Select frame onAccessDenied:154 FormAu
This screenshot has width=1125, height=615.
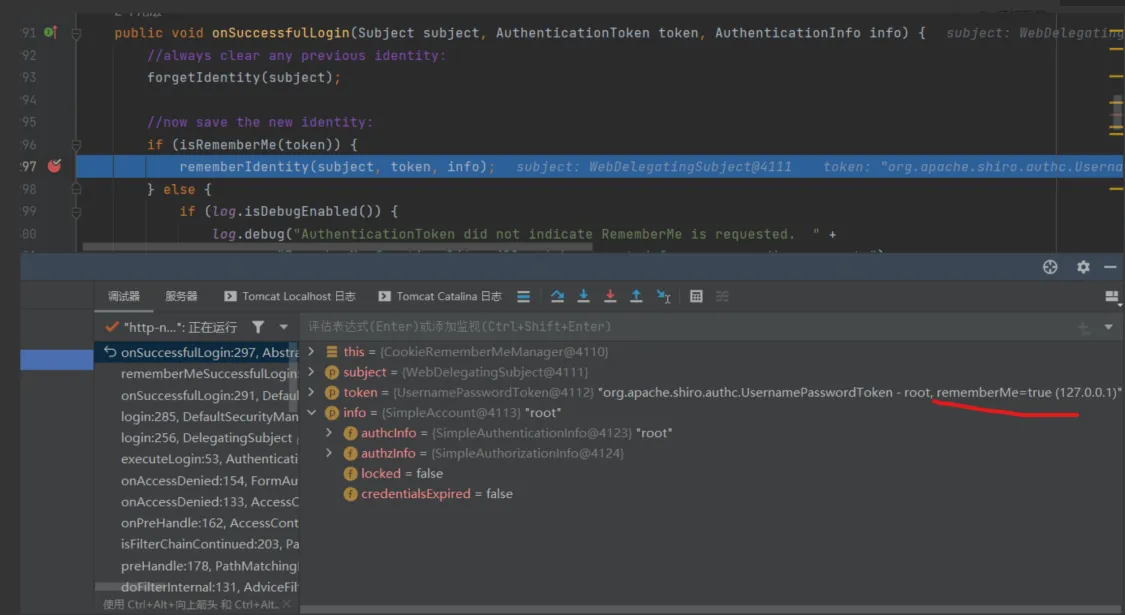point(197,480)
